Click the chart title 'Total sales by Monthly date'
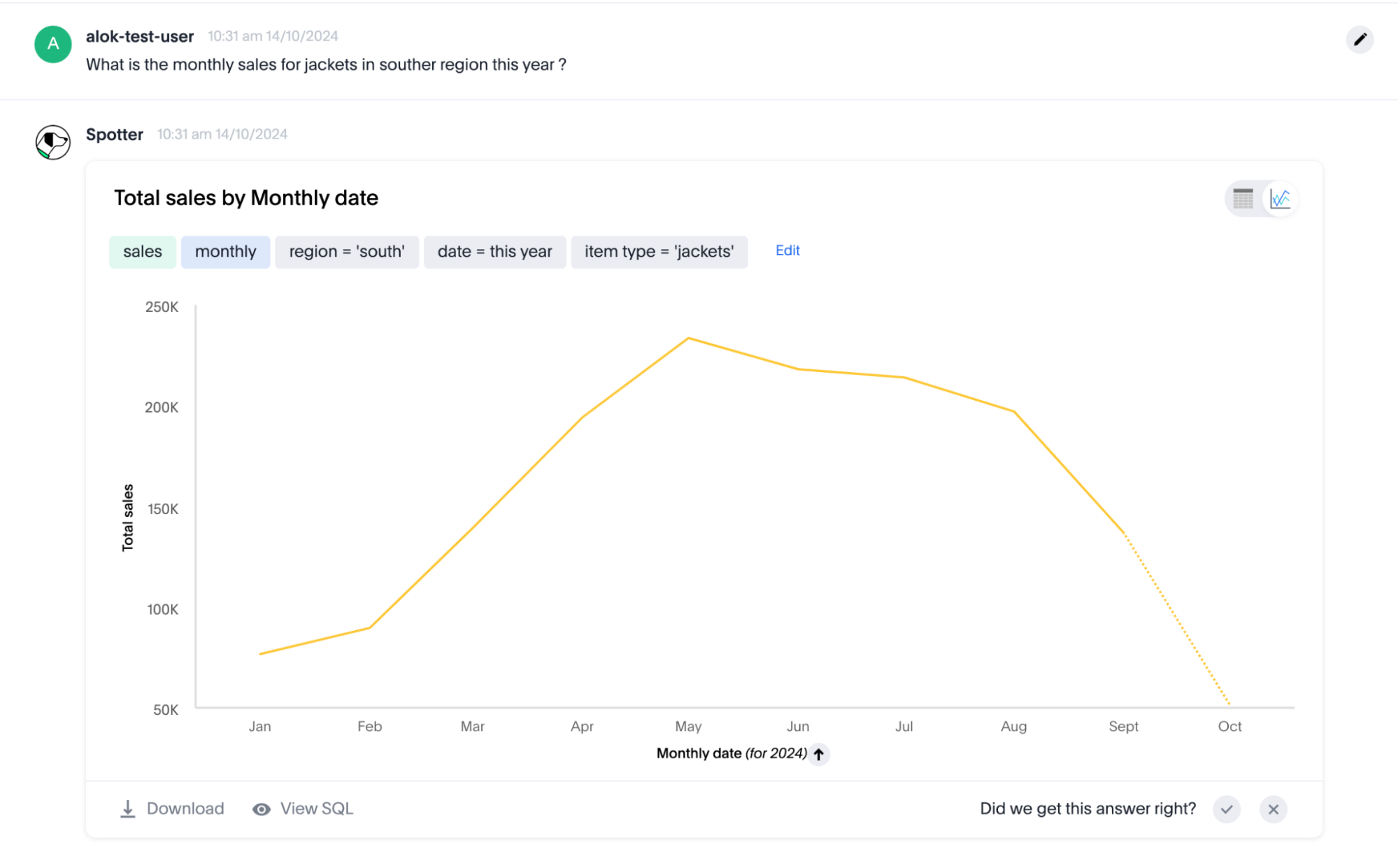Viewport: 1398px width, 868px height. tap(246, 198)
